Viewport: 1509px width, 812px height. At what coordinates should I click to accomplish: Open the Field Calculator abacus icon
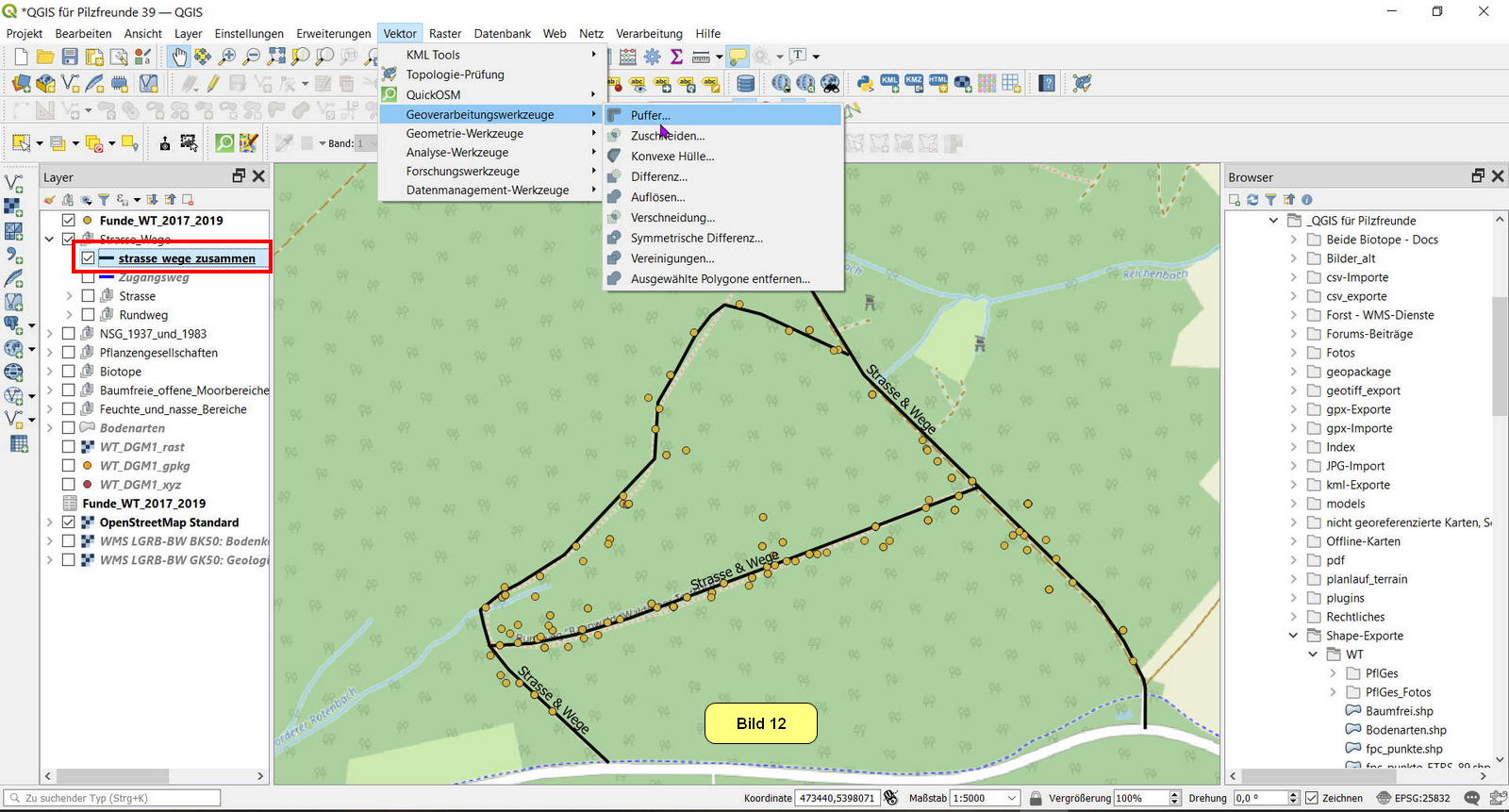point(628,57)
